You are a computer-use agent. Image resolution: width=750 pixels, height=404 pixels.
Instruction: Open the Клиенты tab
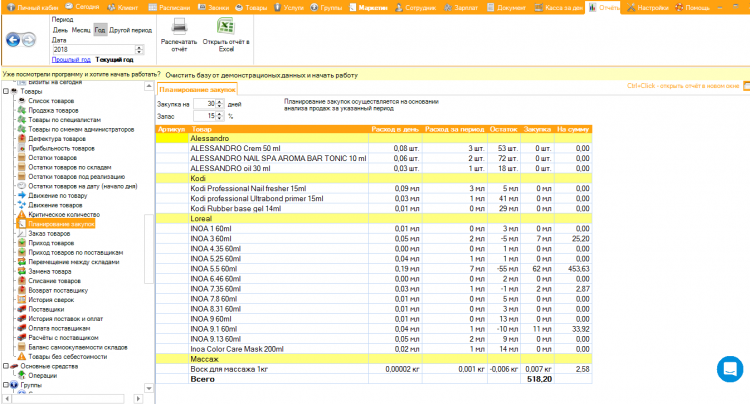(122, 7)
